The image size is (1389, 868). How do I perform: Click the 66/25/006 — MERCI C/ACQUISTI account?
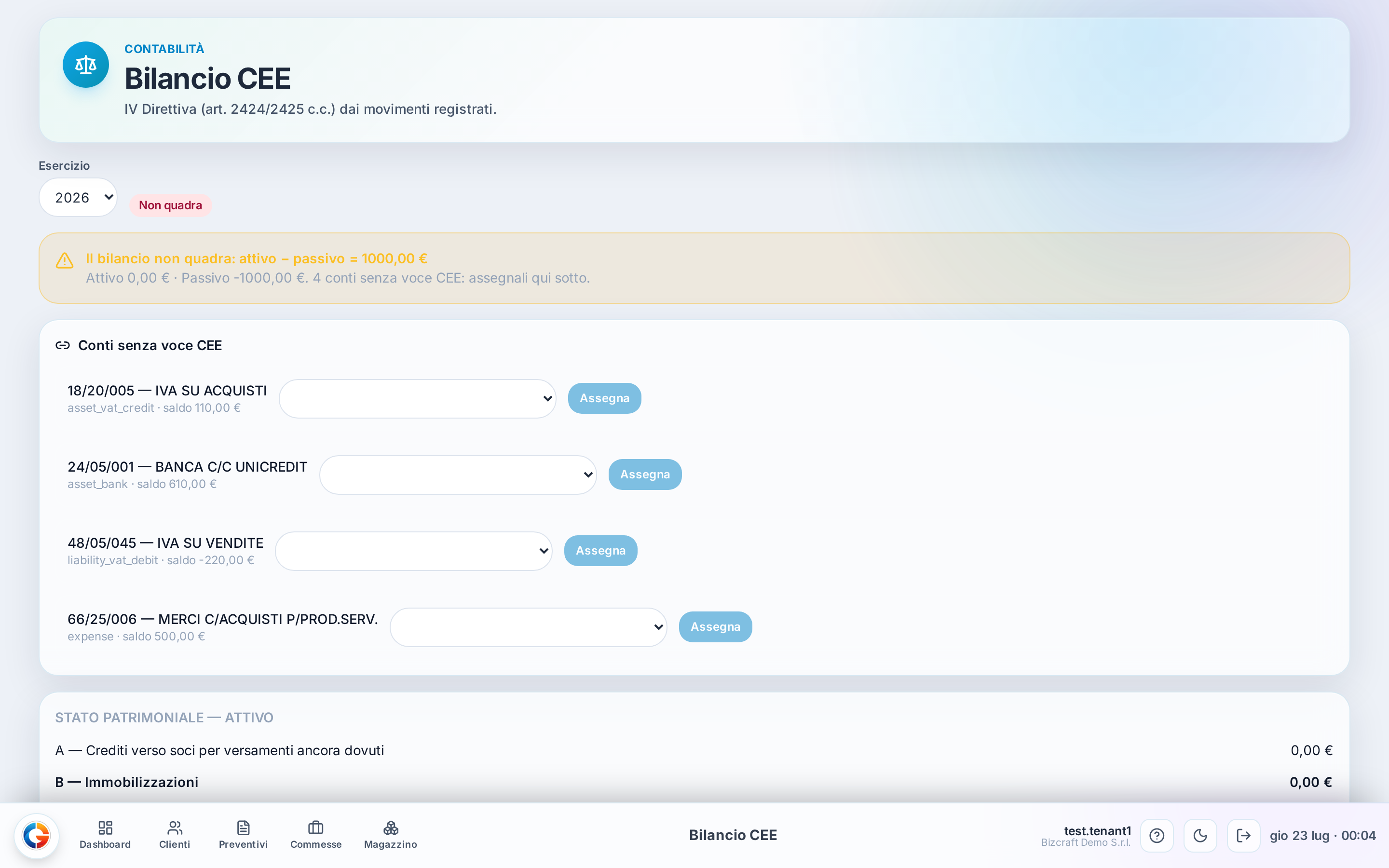[223, 620]
